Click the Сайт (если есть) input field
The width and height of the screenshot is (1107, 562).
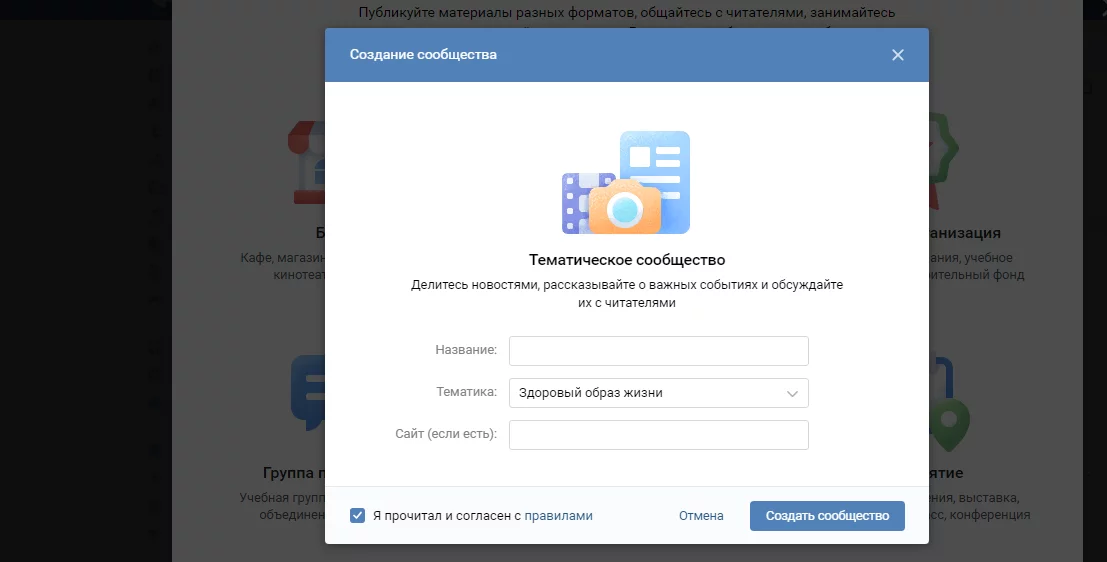click(x=659, y=435)
